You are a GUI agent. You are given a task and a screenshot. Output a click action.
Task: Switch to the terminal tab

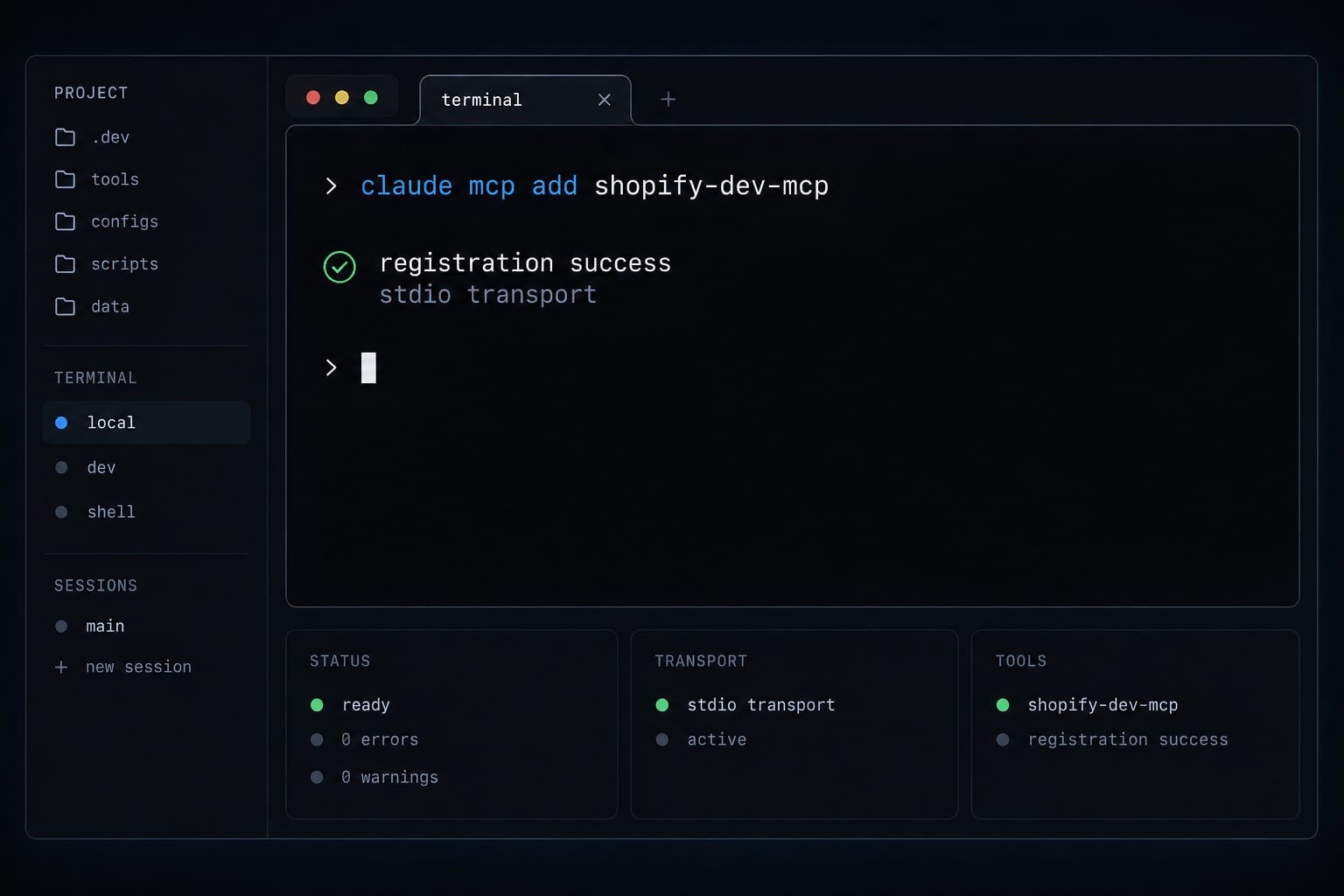click(x=525, y=100)
